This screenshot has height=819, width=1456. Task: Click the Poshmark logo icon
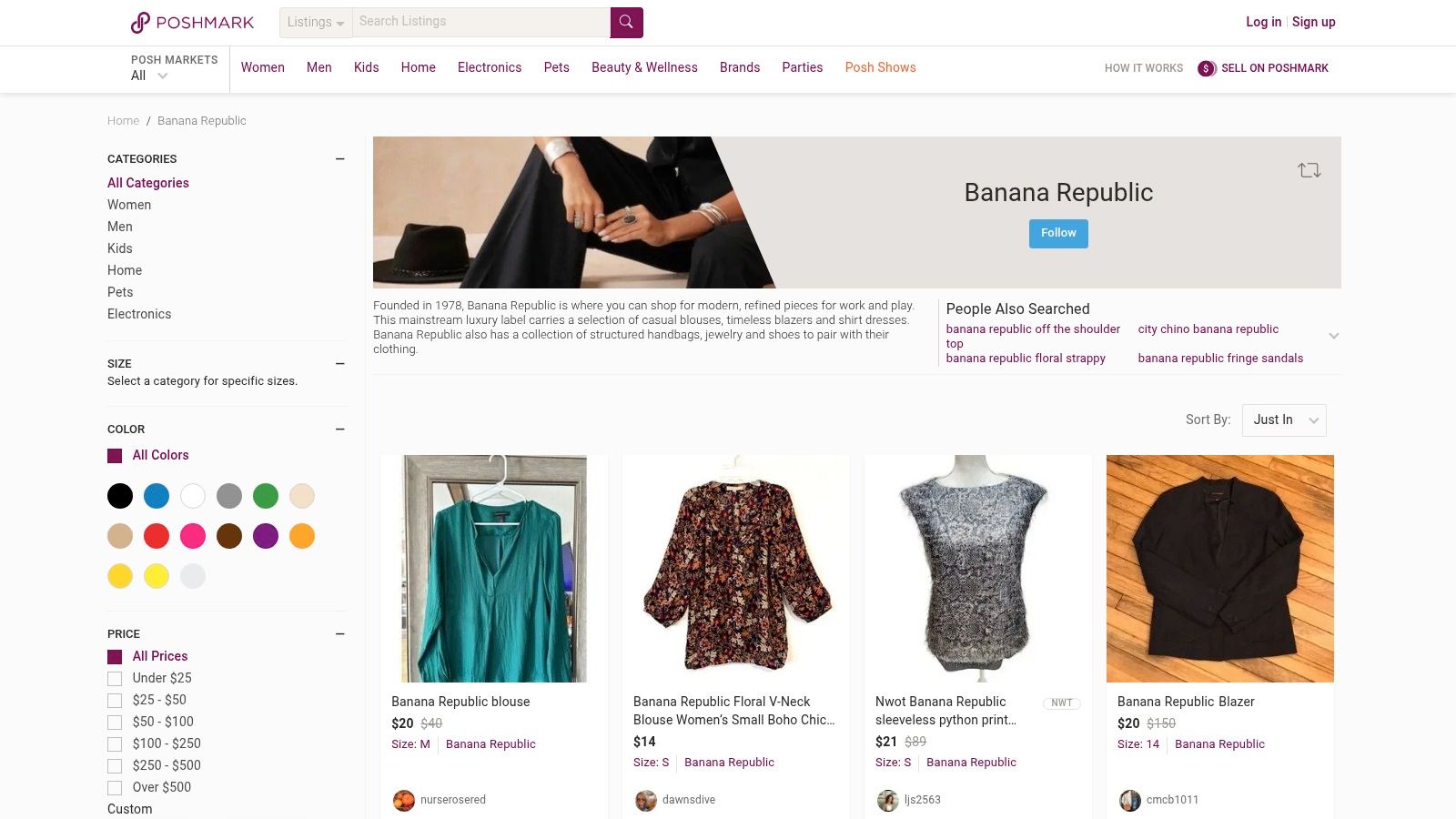pyautogui.click(x=140, y=23)
